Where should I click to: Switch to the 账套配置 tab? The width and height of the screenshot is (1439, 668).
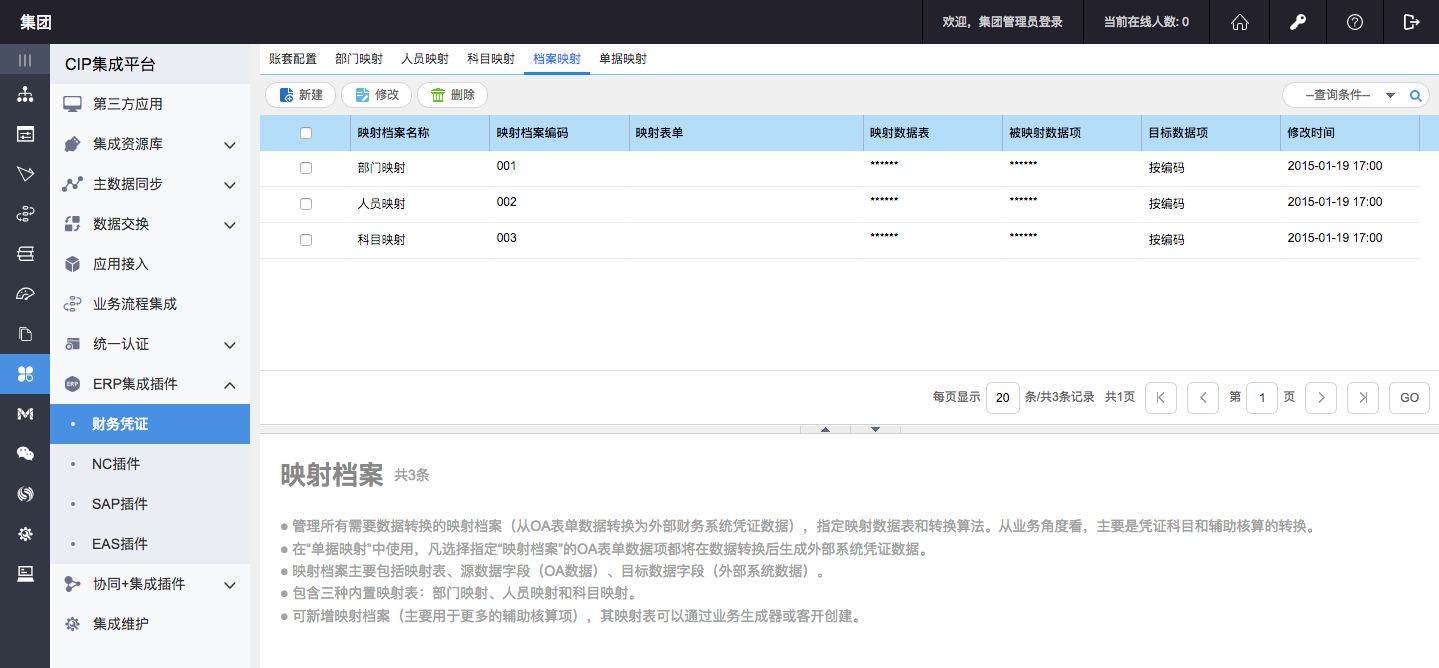click(293, 59)
